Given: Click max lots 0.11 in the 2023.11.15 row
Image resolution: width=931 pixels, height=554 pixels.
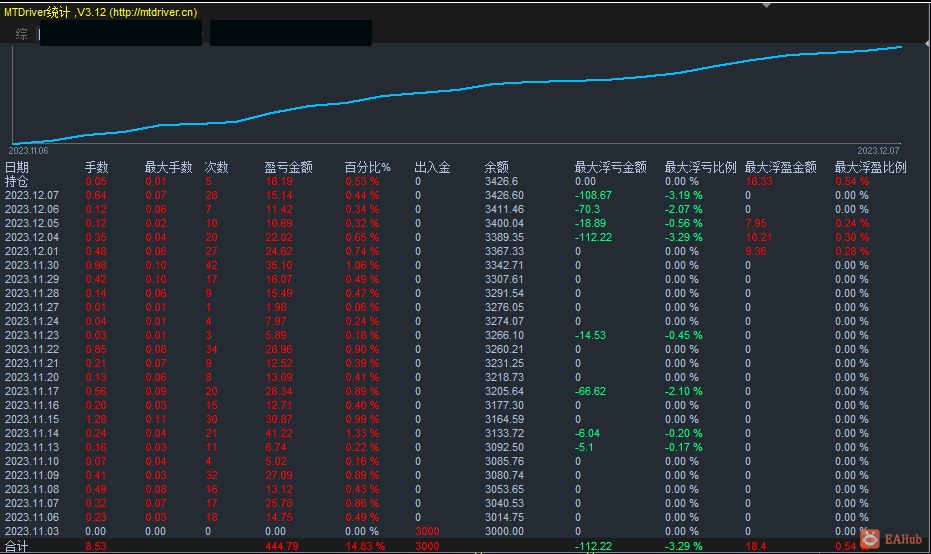Looking at the screenshot, I should [x=156, y=419].
